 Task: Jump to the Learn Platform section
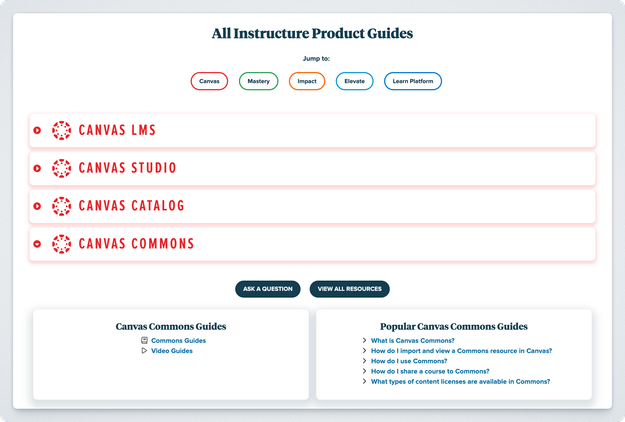tap(412, 81)
